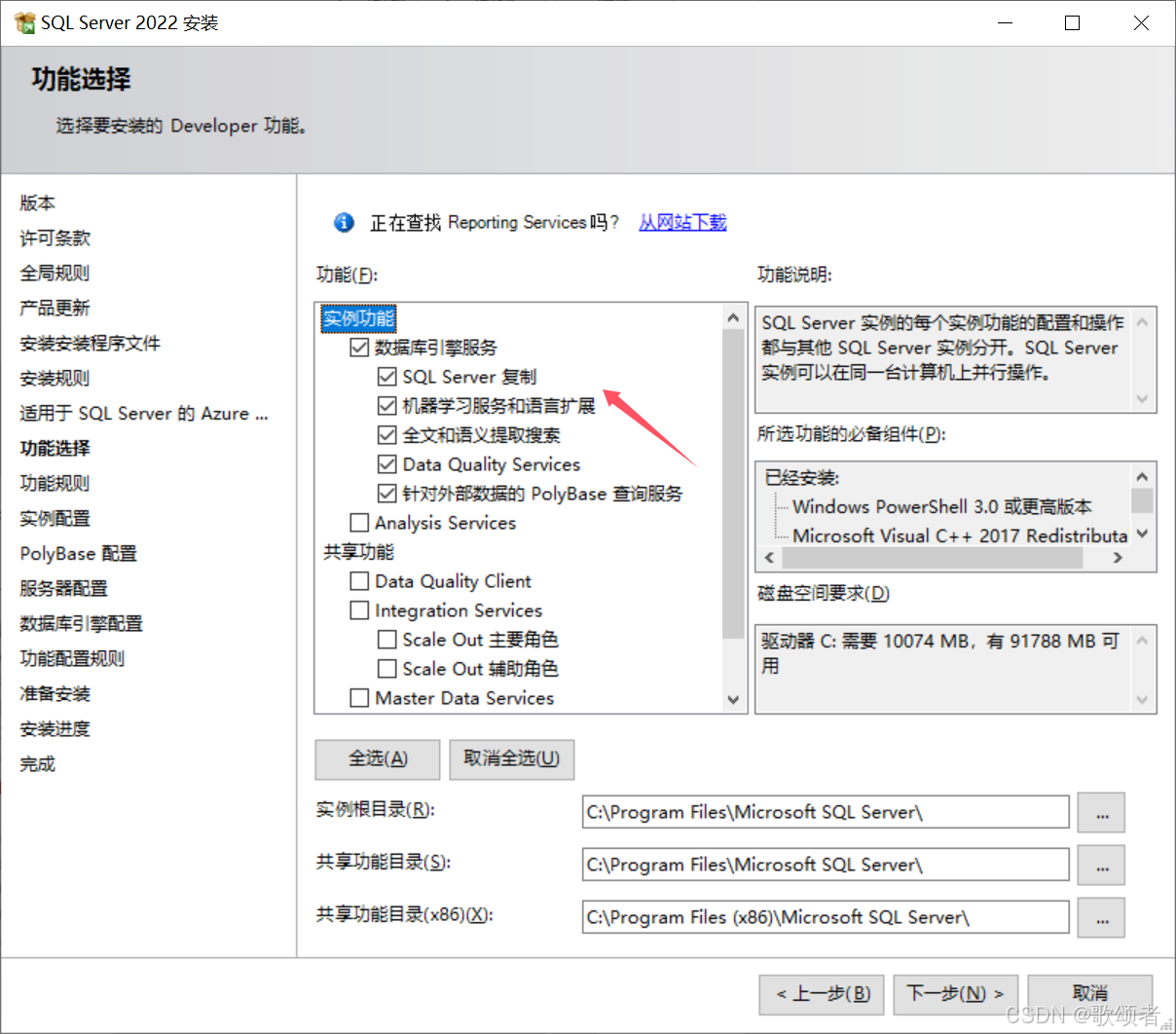Browse for 实例根目录 with its ... button
This screenshot has width=1176, height=1034.
point(1101,813)
